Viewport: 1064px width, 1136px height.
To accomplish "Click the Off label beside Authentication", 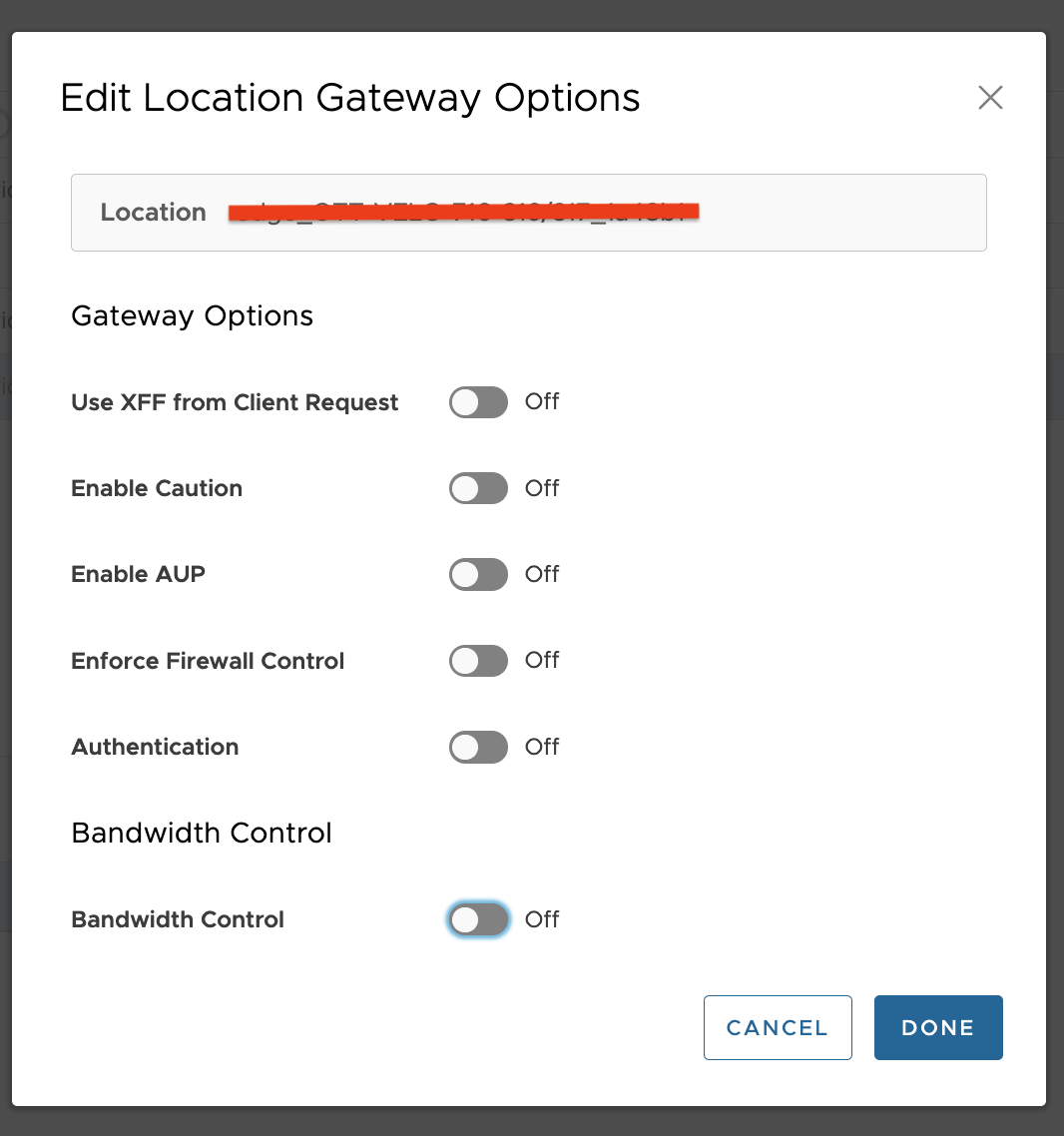I will (542, 747).
